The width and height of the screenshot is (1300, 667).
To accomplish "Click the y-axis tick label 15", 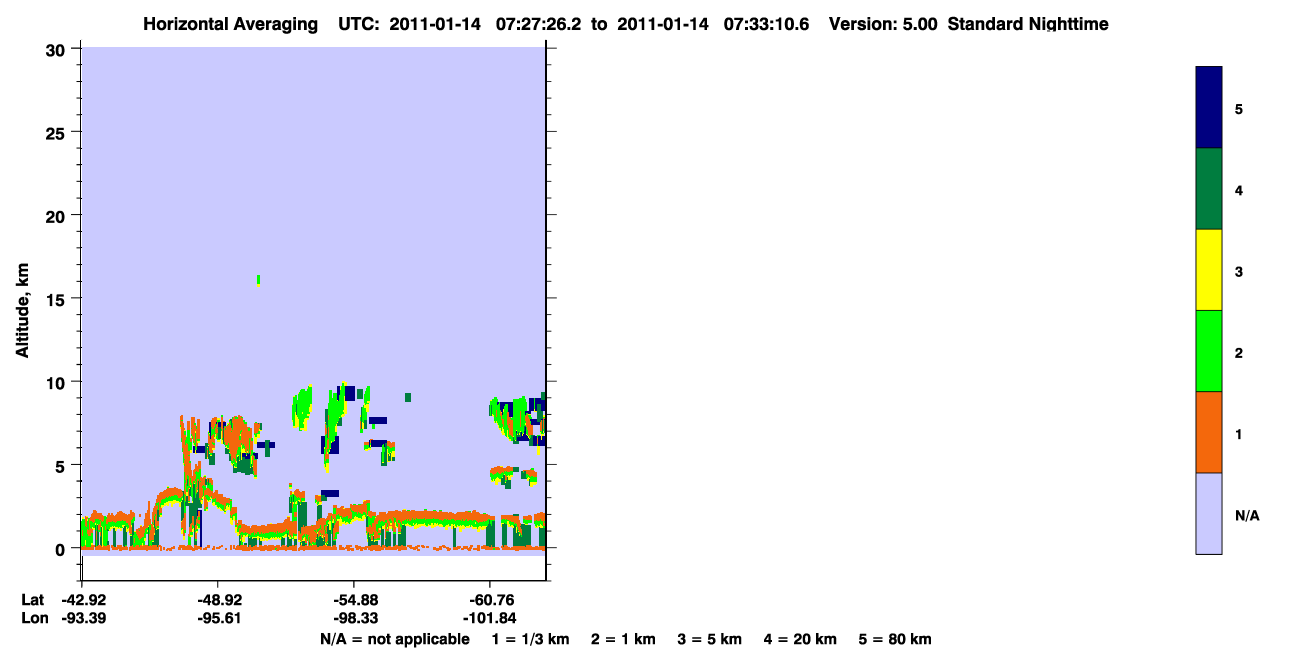I will [x=58, y=299].
